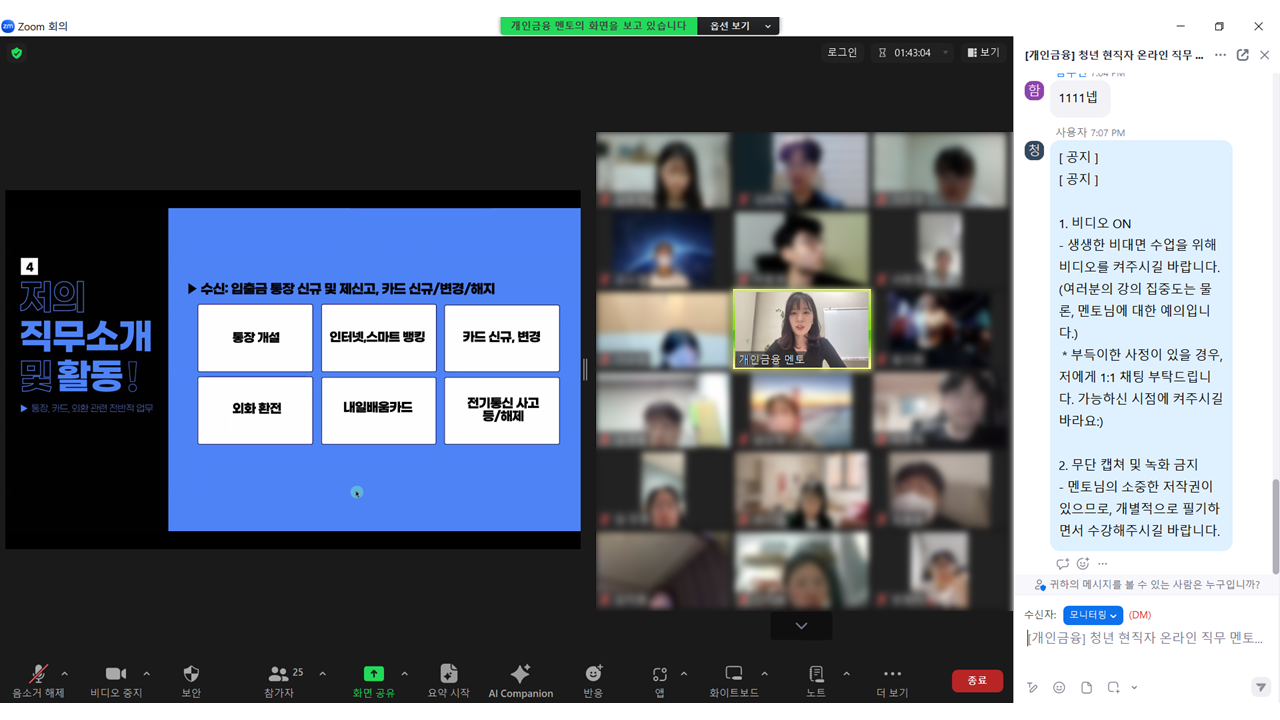This screenshot has height=720, width=1280.
Task: Open the 모니터링 recipient dropdown
Action: 1092,615
